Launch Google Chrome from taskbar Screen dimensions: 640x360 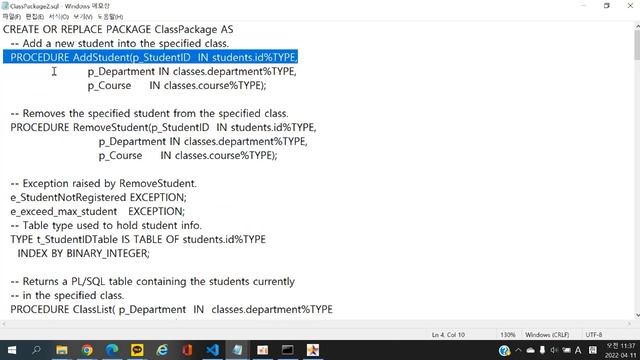click(87, 350)
